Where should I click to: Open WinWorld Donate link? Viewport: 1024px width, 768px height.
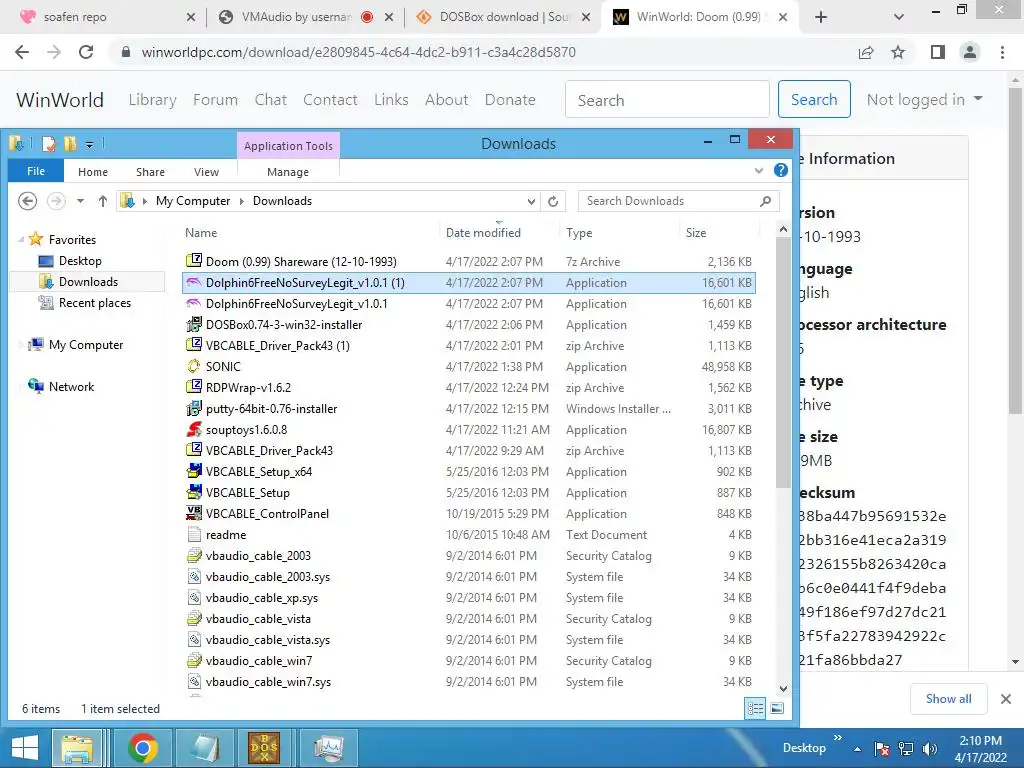[x=510, y=99]
